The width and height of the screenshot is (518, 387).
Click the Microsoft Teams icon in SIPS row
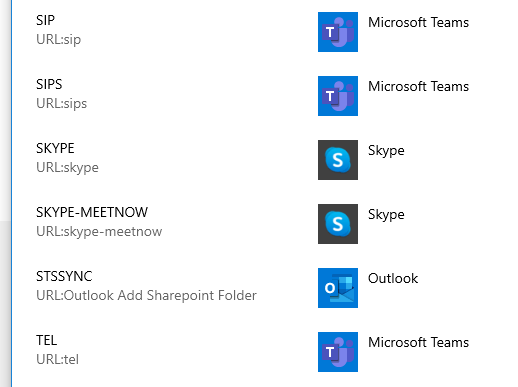pyautogui.click(x=338, y=96)
